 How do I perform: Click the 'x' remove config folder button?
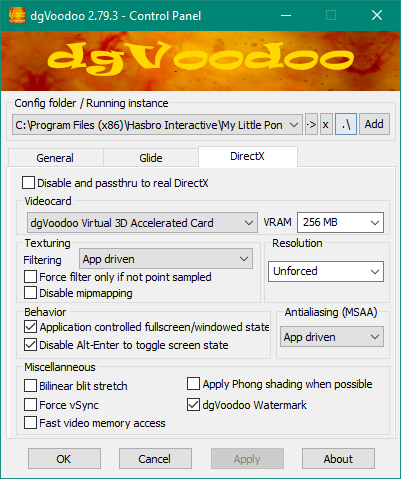[x=326, y=125]
